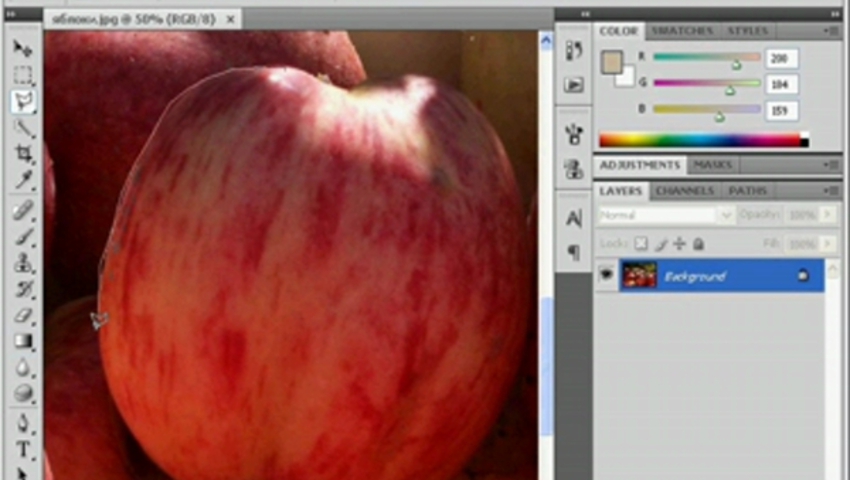Image resolution: width=850 pixels, height=480 pixels.
Task: Select the Gradient tool
Action: (23, 341)
